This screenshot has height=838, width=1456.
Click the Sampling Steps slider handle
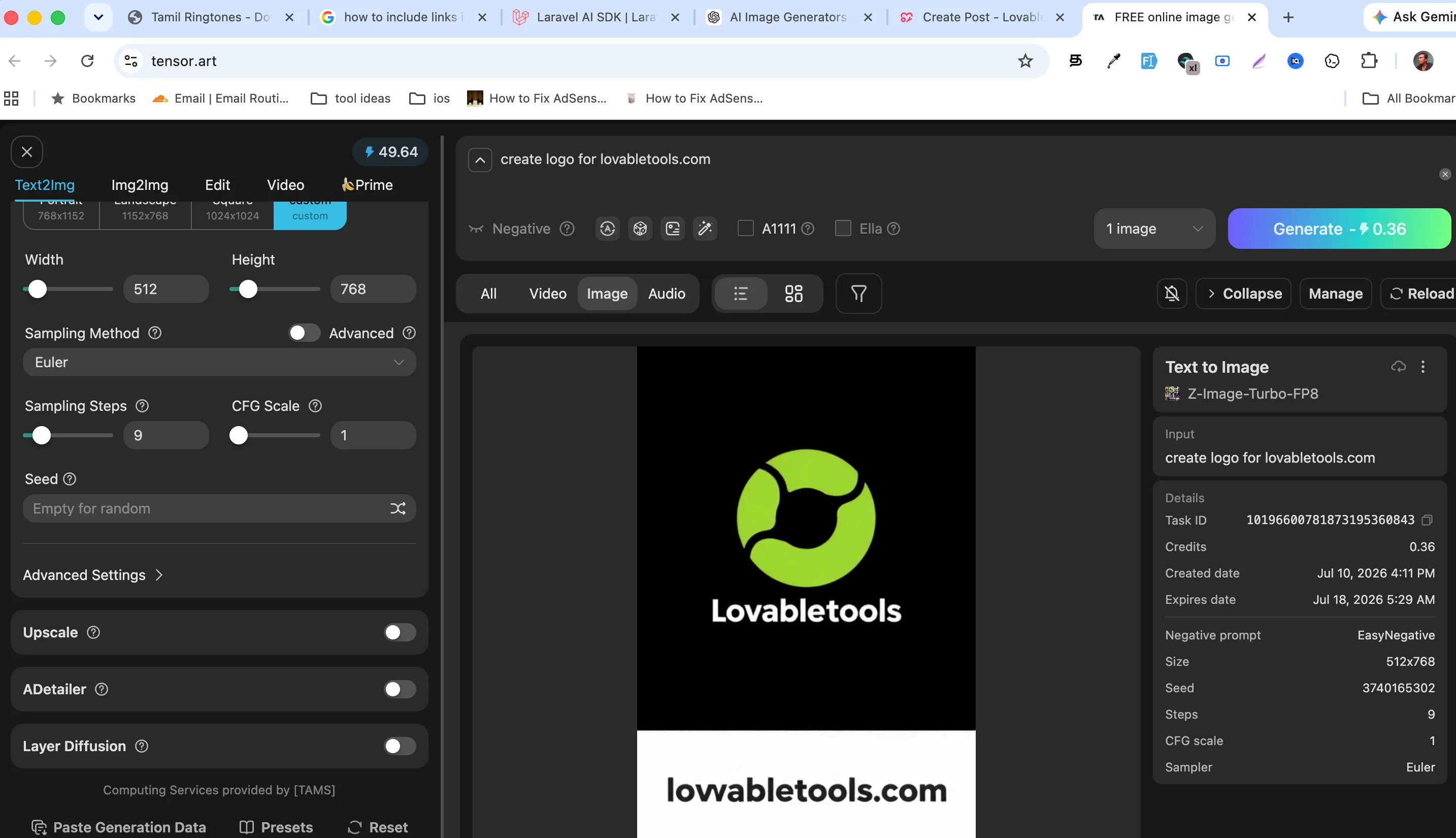(x=42, y=435)
